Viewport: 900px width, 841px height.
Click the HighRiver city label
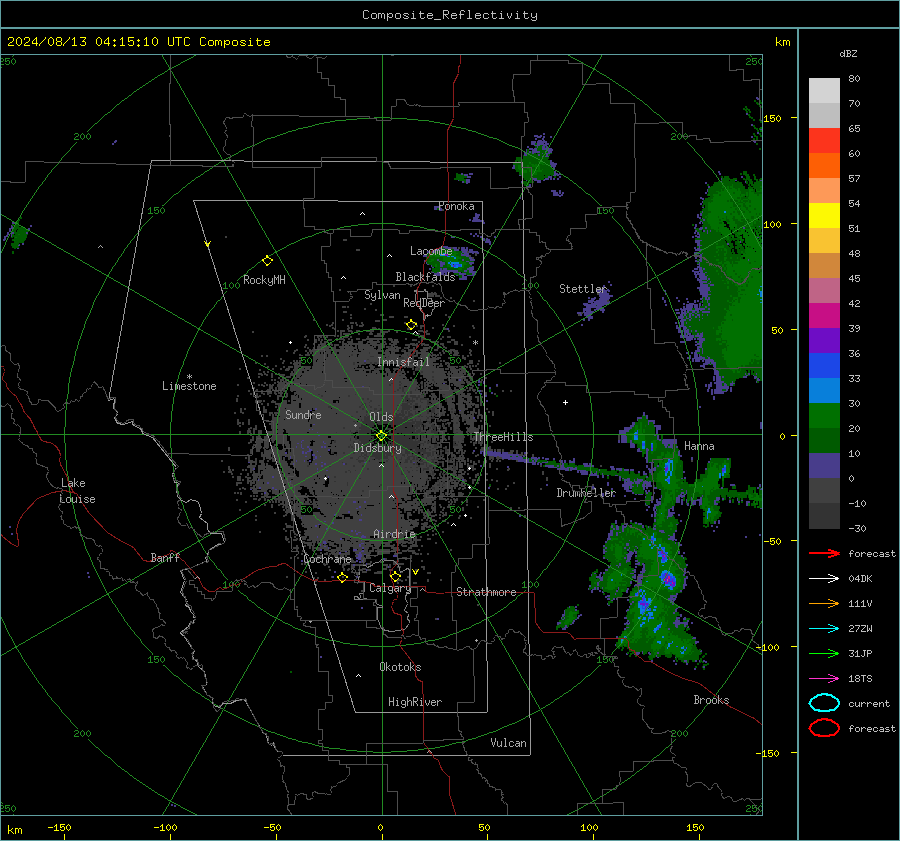click(415, 702)
